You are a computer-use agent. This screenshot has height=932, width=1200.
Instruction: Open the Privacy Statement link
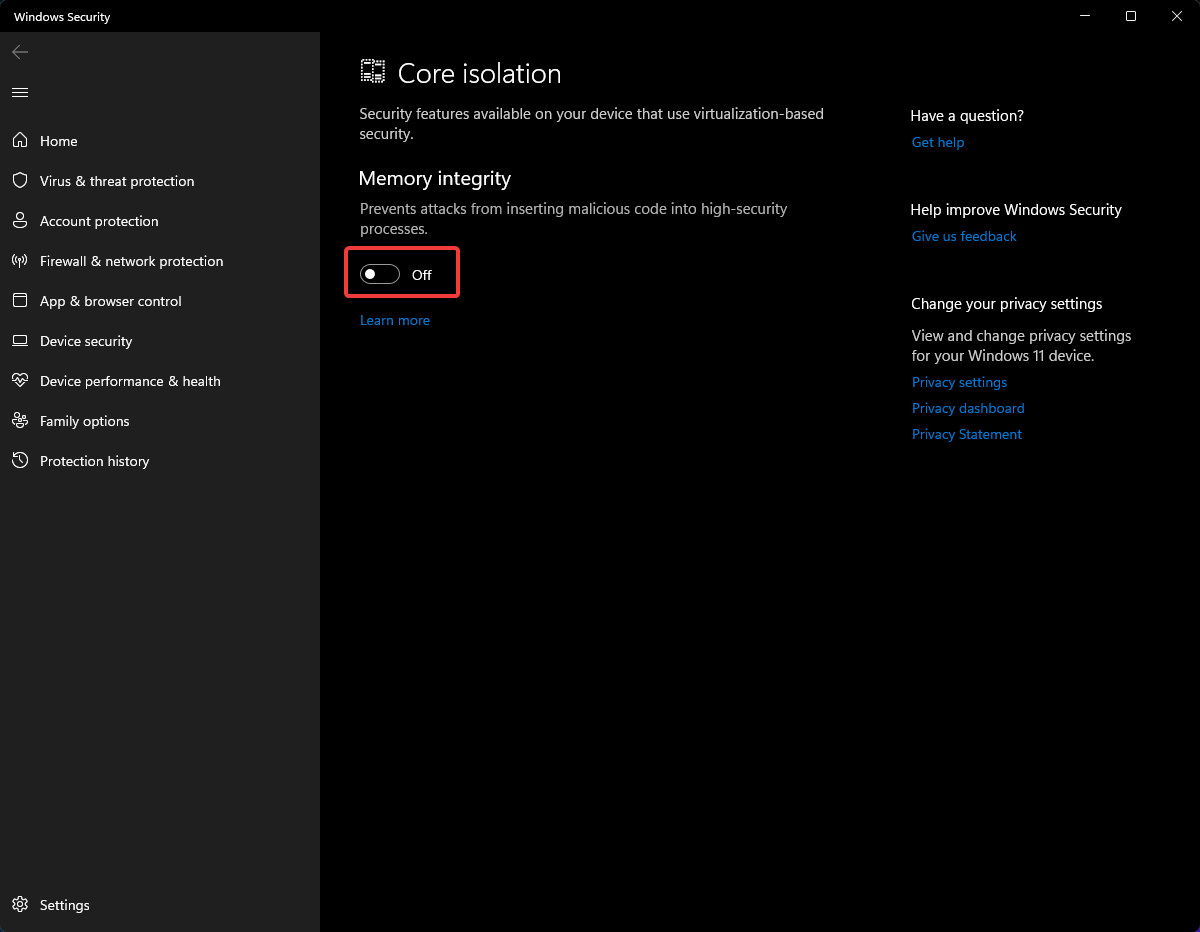click(x=967, y=434)
